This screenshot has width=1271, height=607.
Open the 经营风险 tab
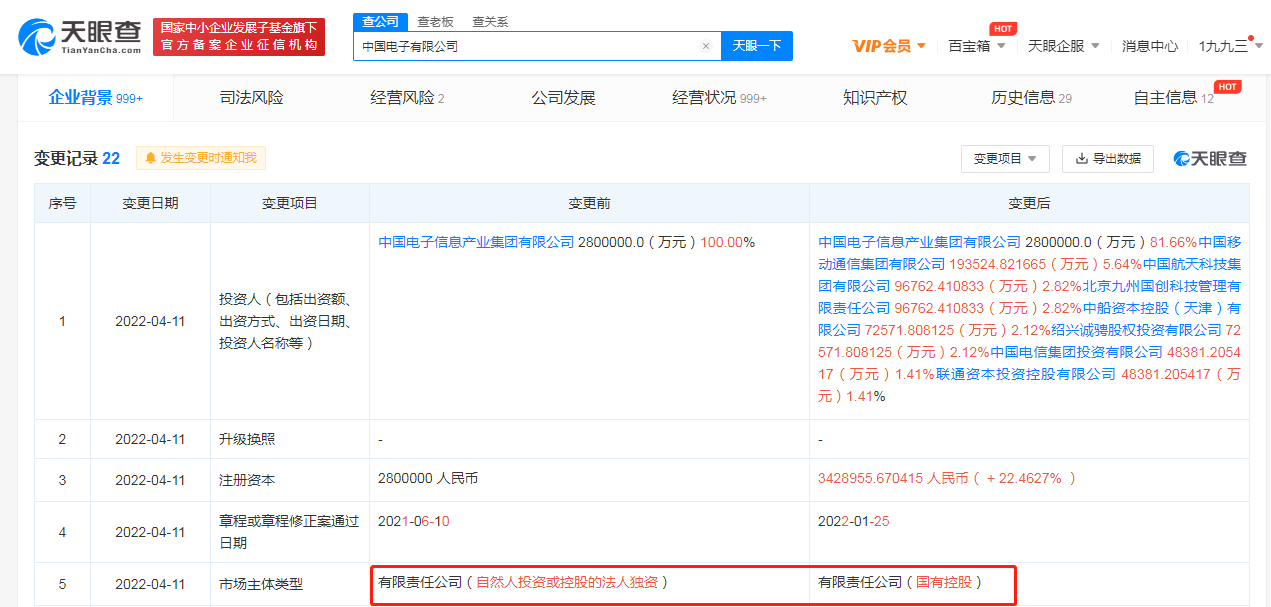407,98
